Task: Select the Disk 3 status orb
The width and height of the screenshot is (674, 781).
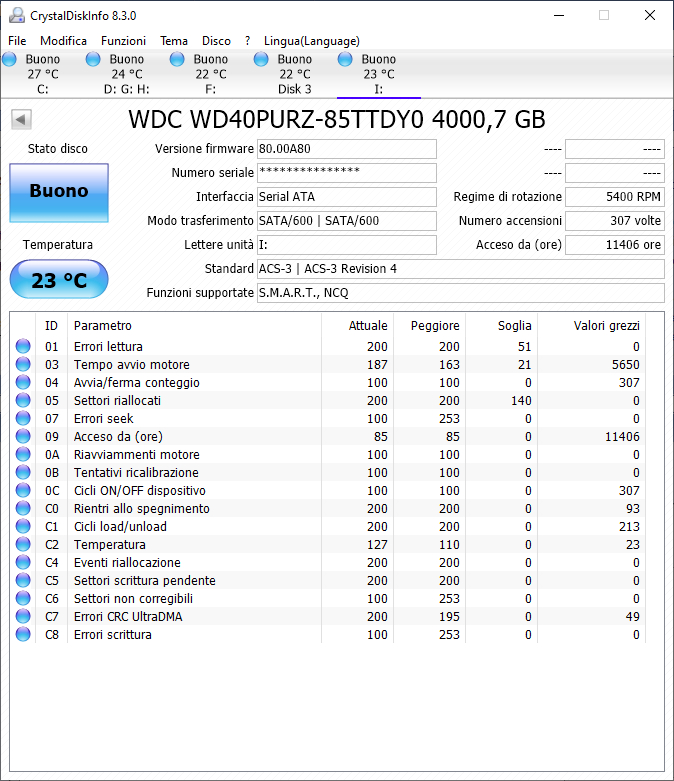Action: click(261, 59)
